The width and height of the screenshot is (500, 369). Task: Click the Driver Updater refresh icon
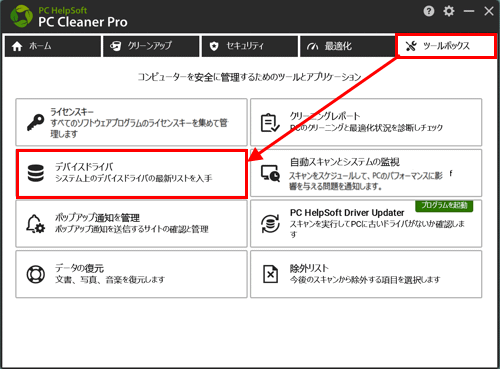tap(270, 224)
